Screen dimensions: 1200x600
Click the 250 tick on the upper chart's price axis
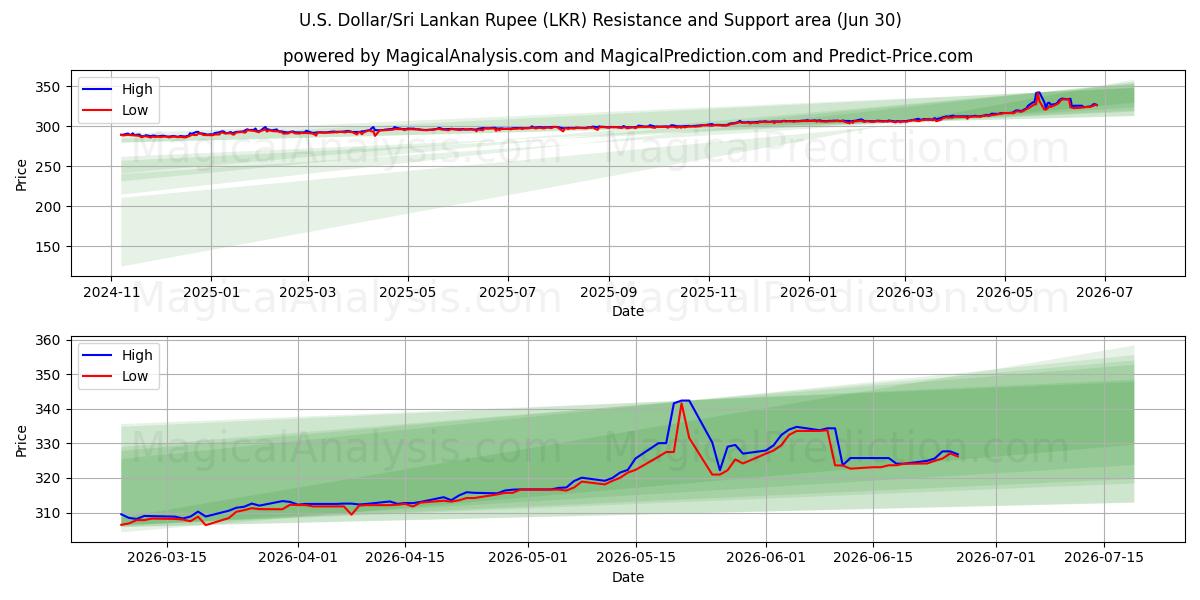[50, 167]
